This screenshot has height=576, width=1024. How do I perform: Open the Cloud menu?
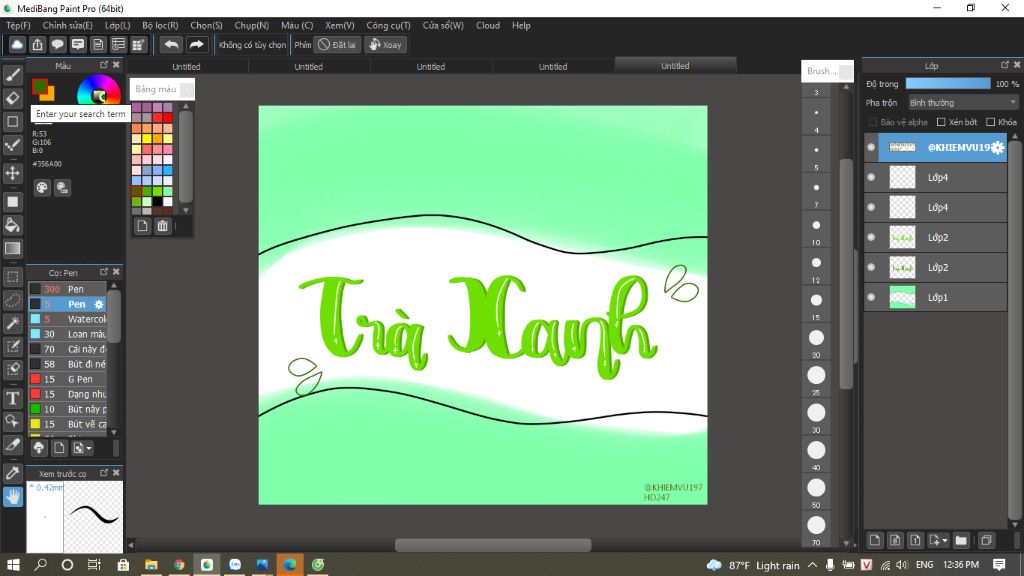click(488, 25)
